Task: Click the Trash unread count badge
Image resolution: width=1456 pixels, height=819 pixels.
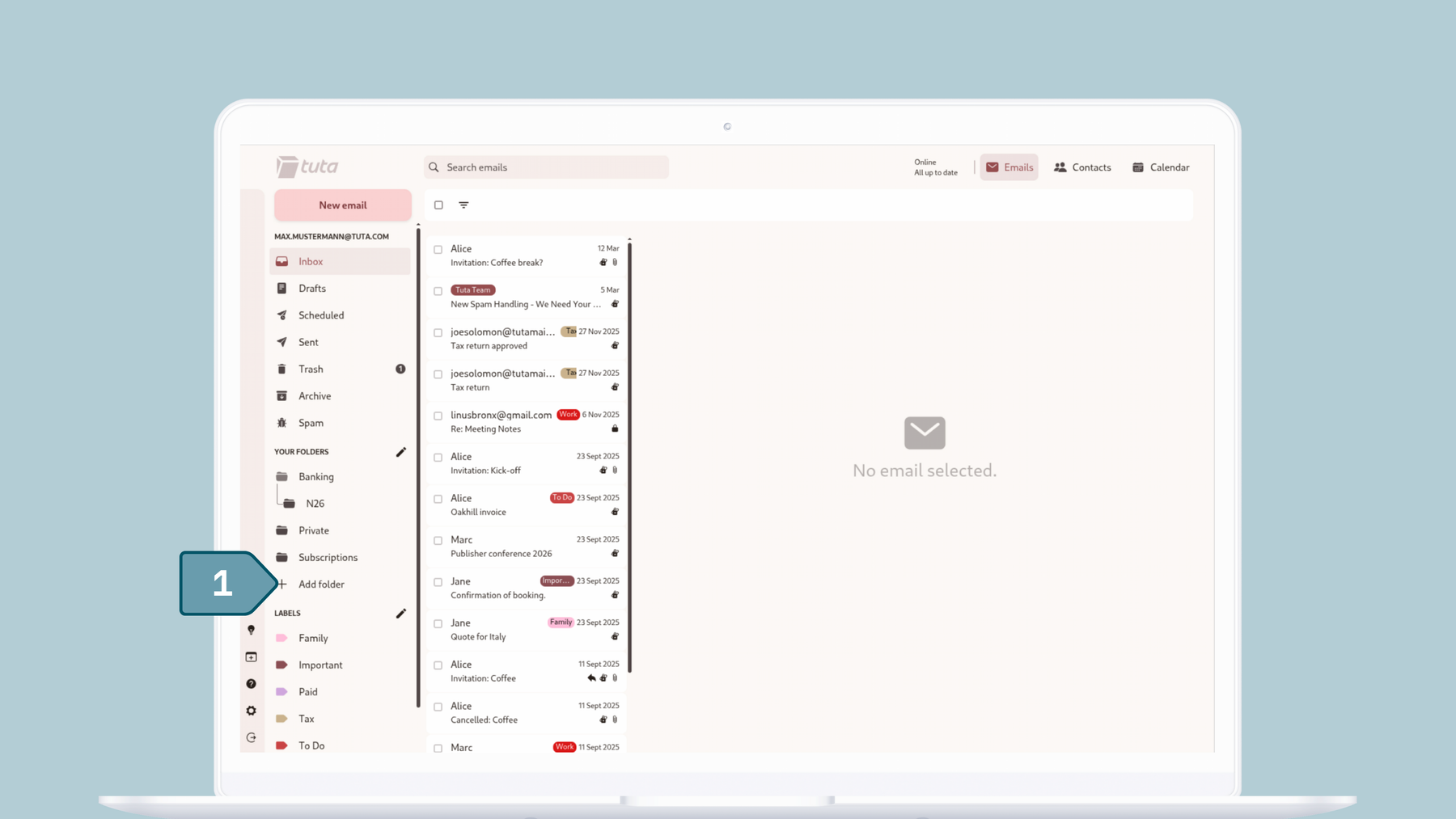Action: point(400,369)
